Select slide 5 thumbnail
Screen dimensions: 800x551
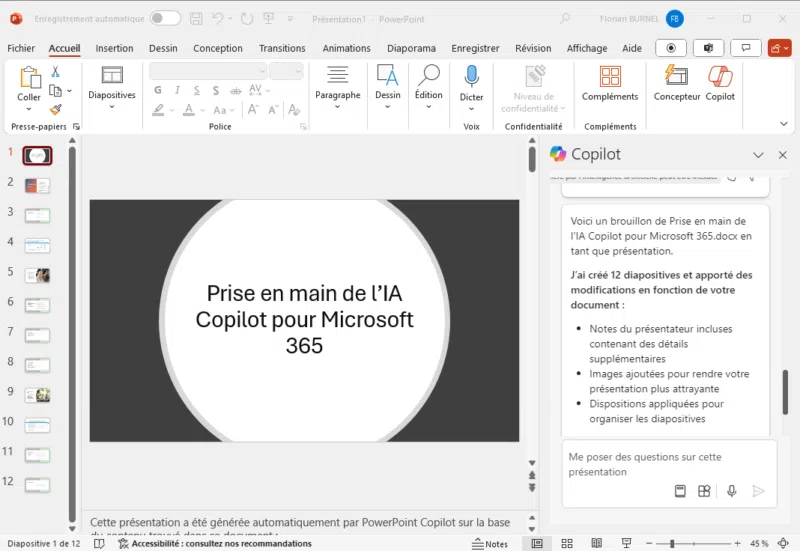[37, 274]
